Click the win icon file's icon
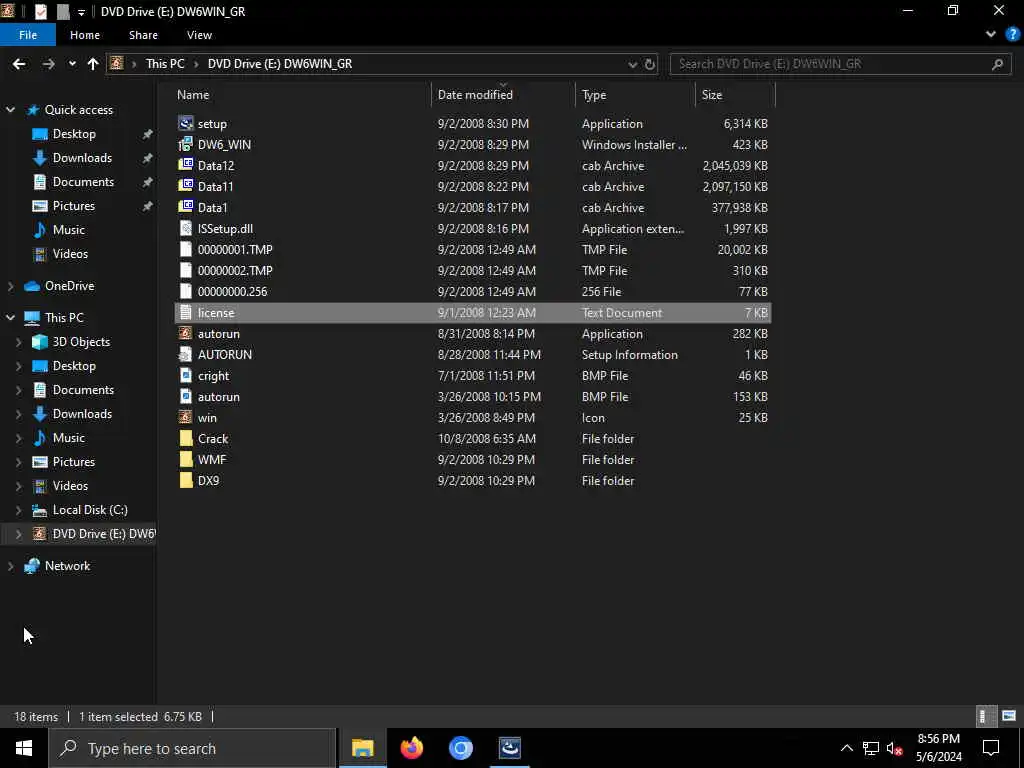The image size is (1024, 768). coord(186,417)
